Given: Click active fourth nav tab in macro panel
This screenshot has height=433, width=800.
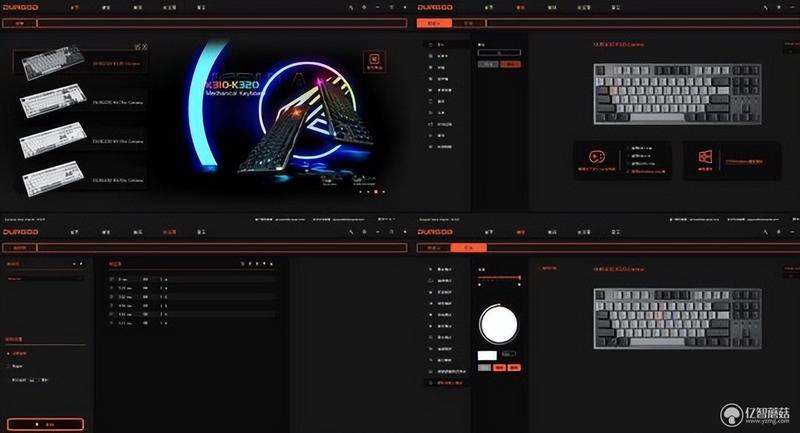Looking at the screenshot, I should (169, 232).
